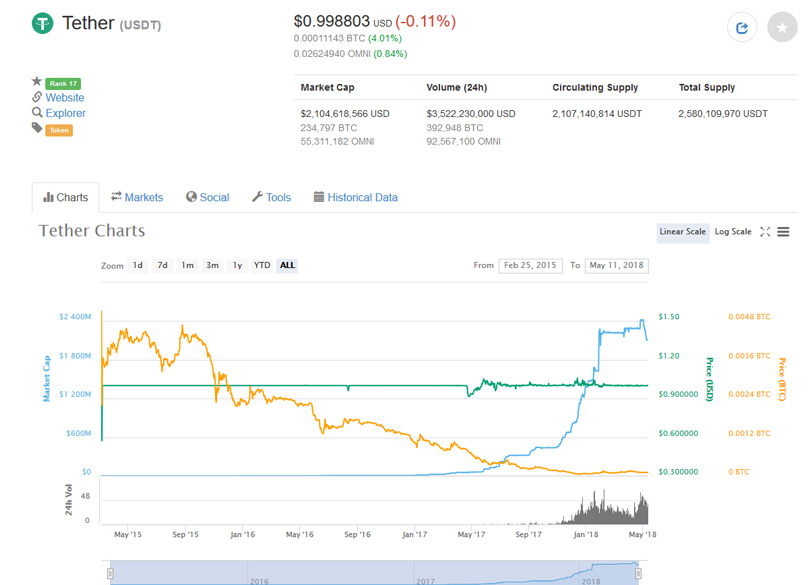Click circulating supply 2,107,140,814 USDT
The width and height of the screenshot is (808, 585).
tap(597, 113)
